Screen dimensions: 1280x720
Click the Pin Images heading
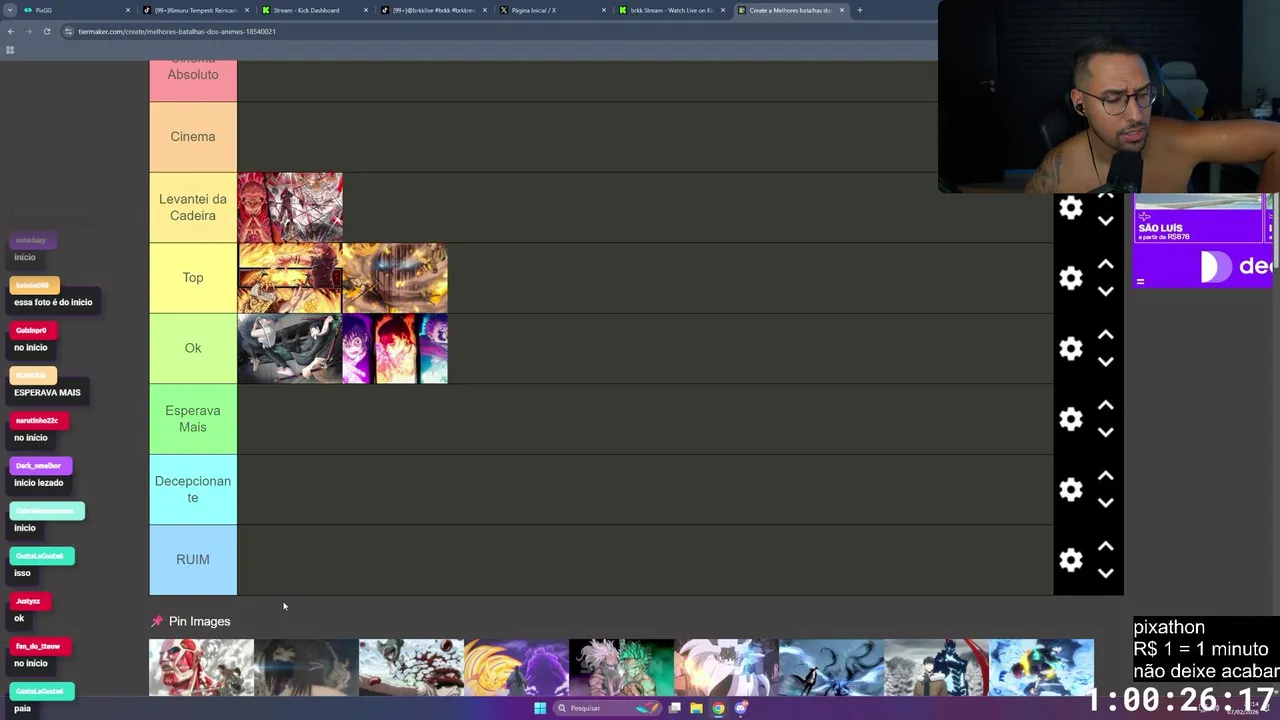(x=199, y=621)
